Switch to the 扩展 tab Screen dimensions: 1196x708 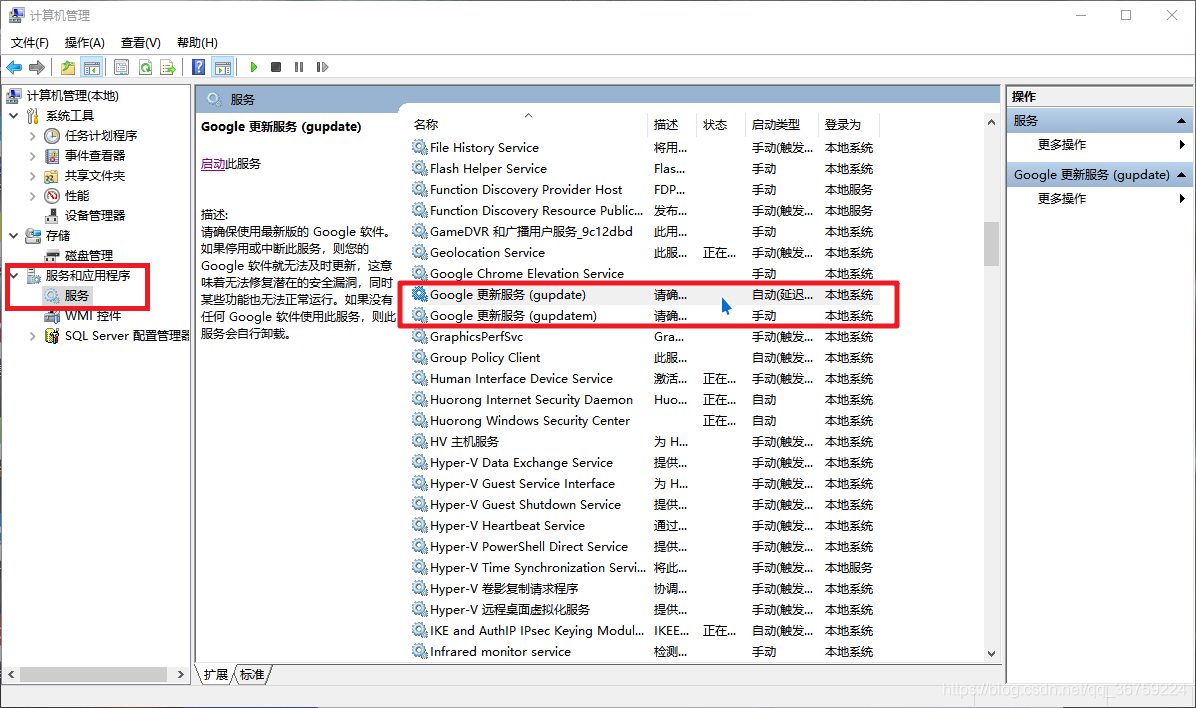click(x=216, y=674)
